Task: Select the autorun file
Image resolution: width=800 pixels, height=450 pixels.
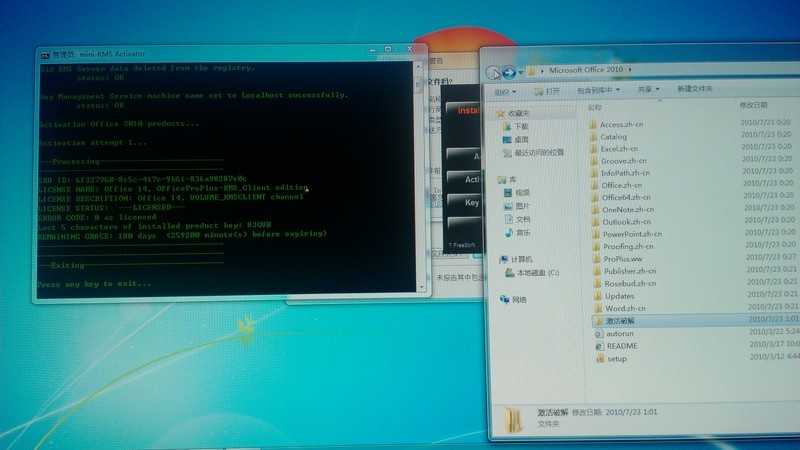Action: coord(615,333)
